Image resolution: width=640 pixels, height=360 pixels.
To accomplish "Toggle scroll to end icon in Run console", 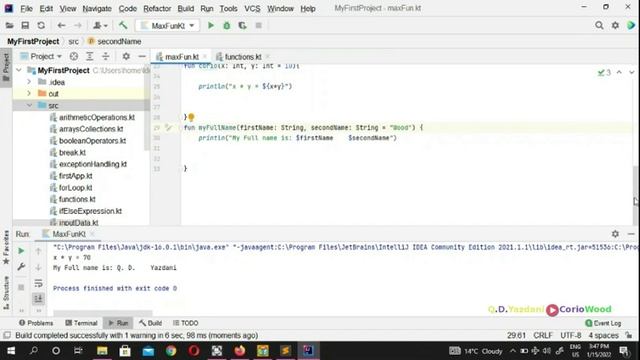I will click(x=38, y=298).
